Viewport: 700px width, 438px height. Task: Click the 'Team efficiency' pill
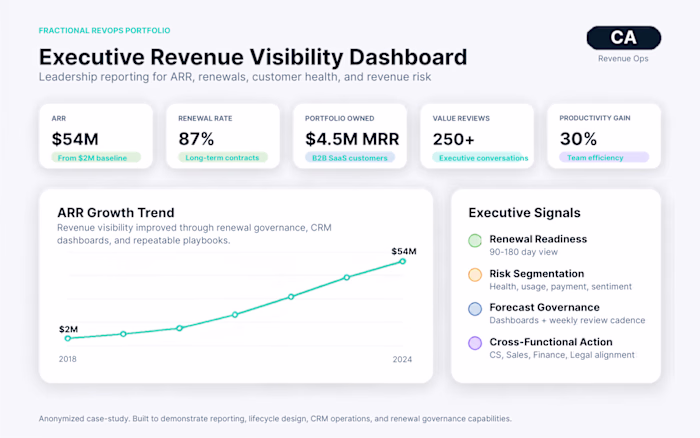pos(604,158)
